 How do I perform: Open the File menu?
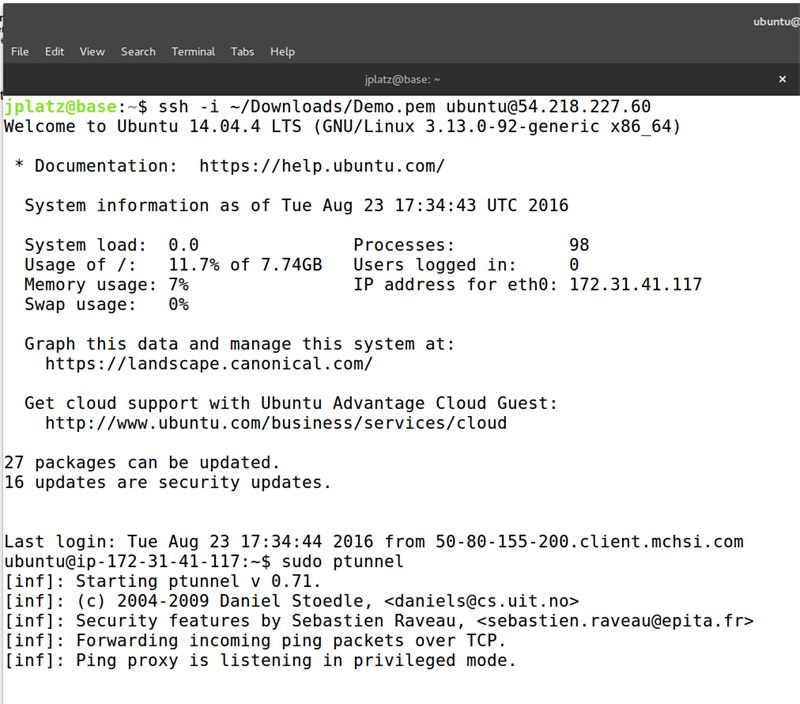click(x=20, y=52)
